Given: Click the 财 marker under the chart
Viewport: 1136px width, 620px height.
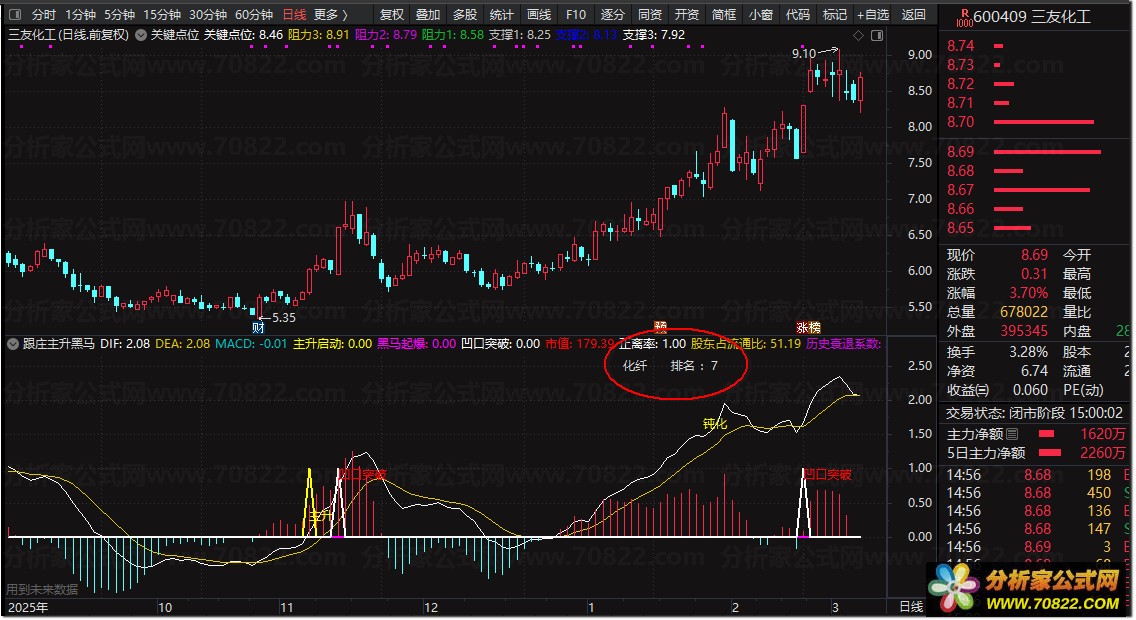Looking at the screenshot, I should click(258, 328).
